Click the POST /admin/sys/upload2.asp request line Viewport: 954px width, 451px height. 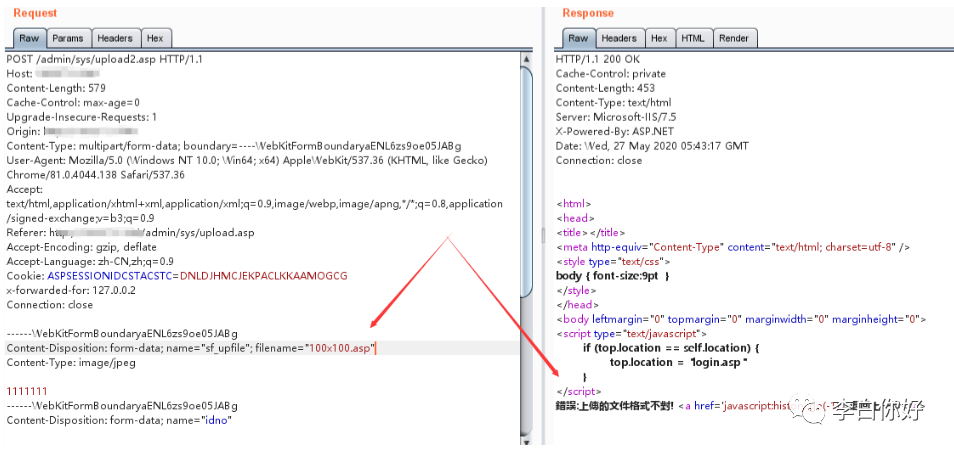[104, 59]
